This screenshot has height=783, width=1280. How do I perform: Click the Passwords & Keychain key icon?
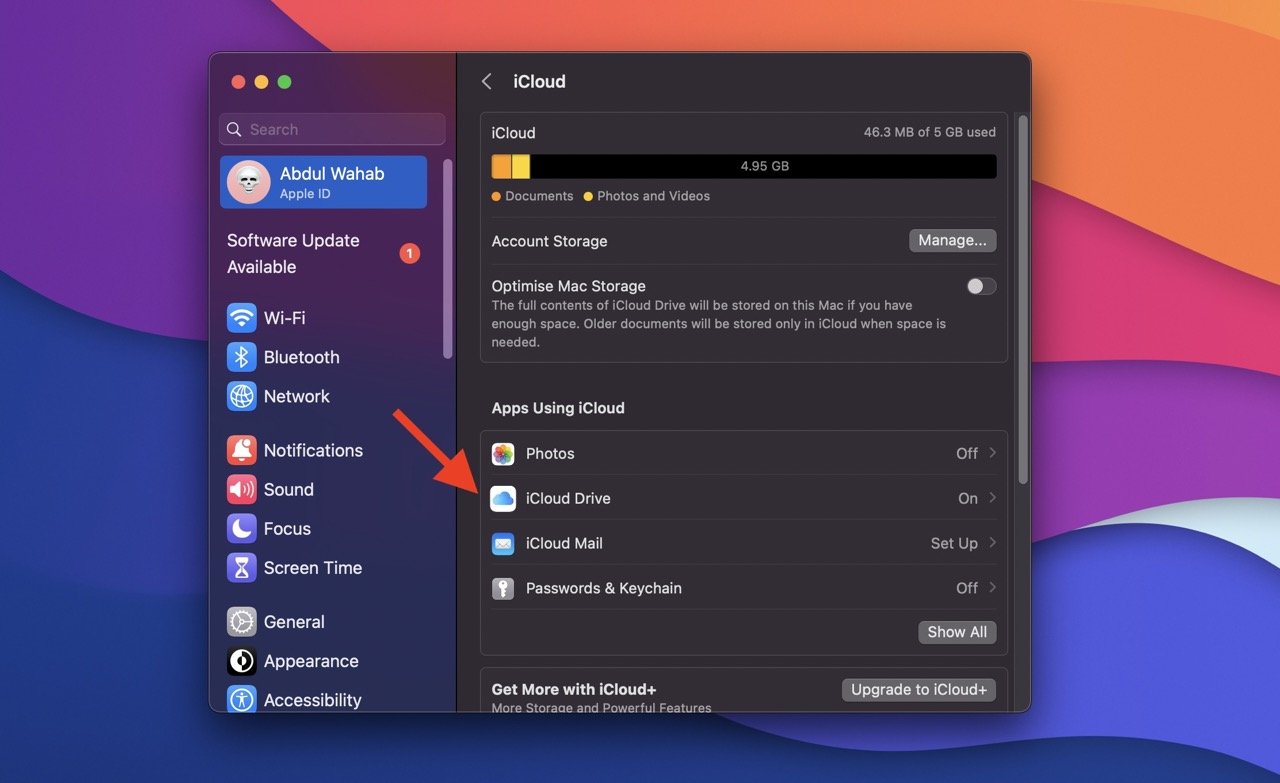[503, 588]
